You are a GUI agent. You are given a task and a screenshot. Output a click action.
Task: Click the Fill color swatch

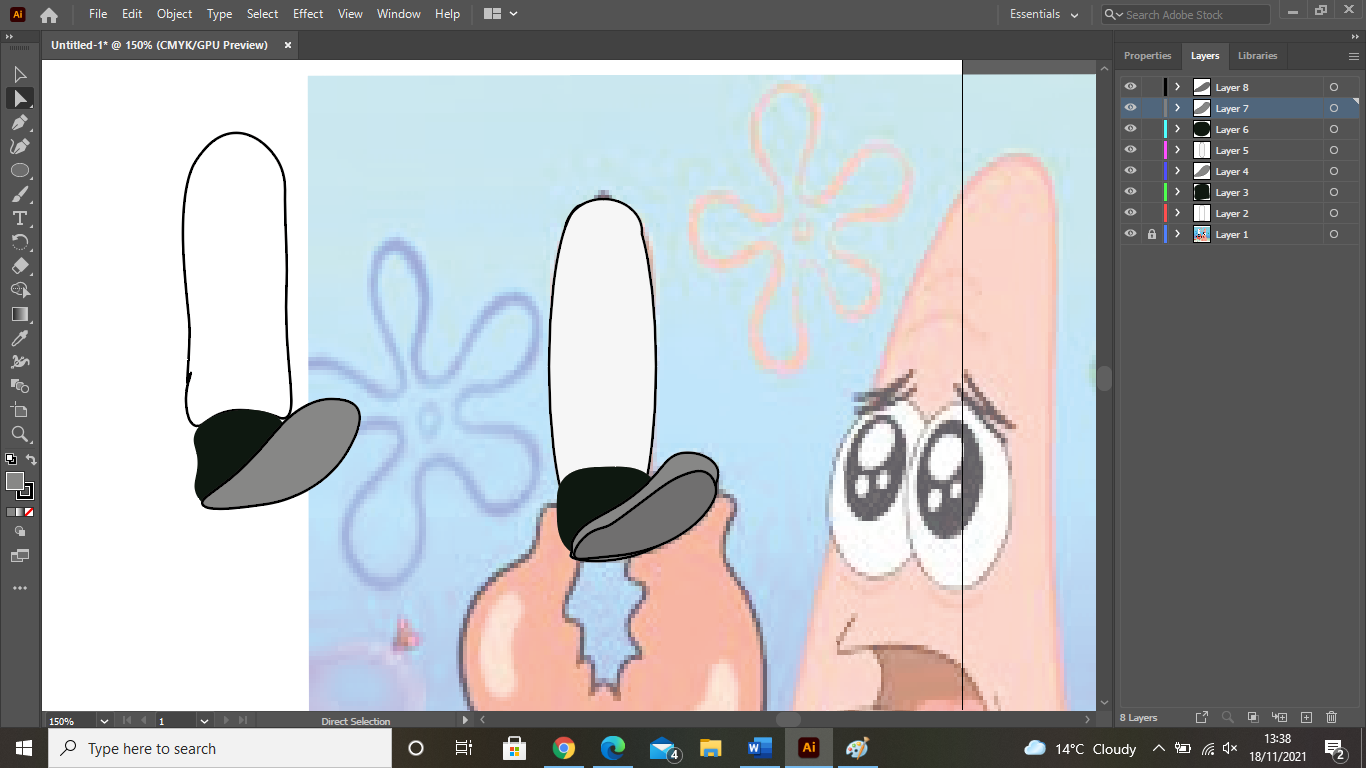coord(15,482)
